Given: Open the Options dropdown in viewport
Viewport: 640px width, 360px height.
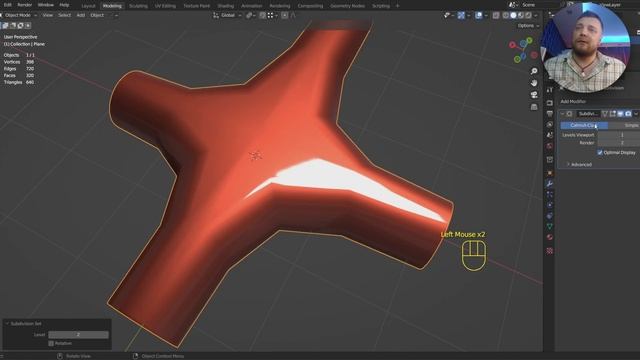Looking at the screenshot, I should pyautogui.click(x=528, y=26).
